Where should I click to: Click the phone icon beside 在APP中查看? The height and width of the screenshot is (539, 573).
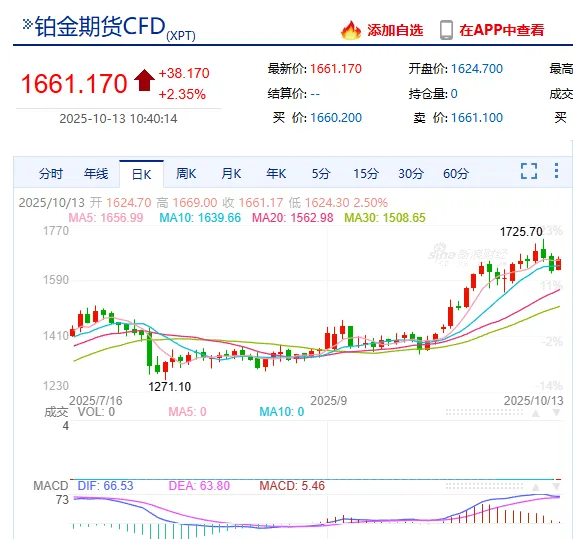click(x=446, y=30)
